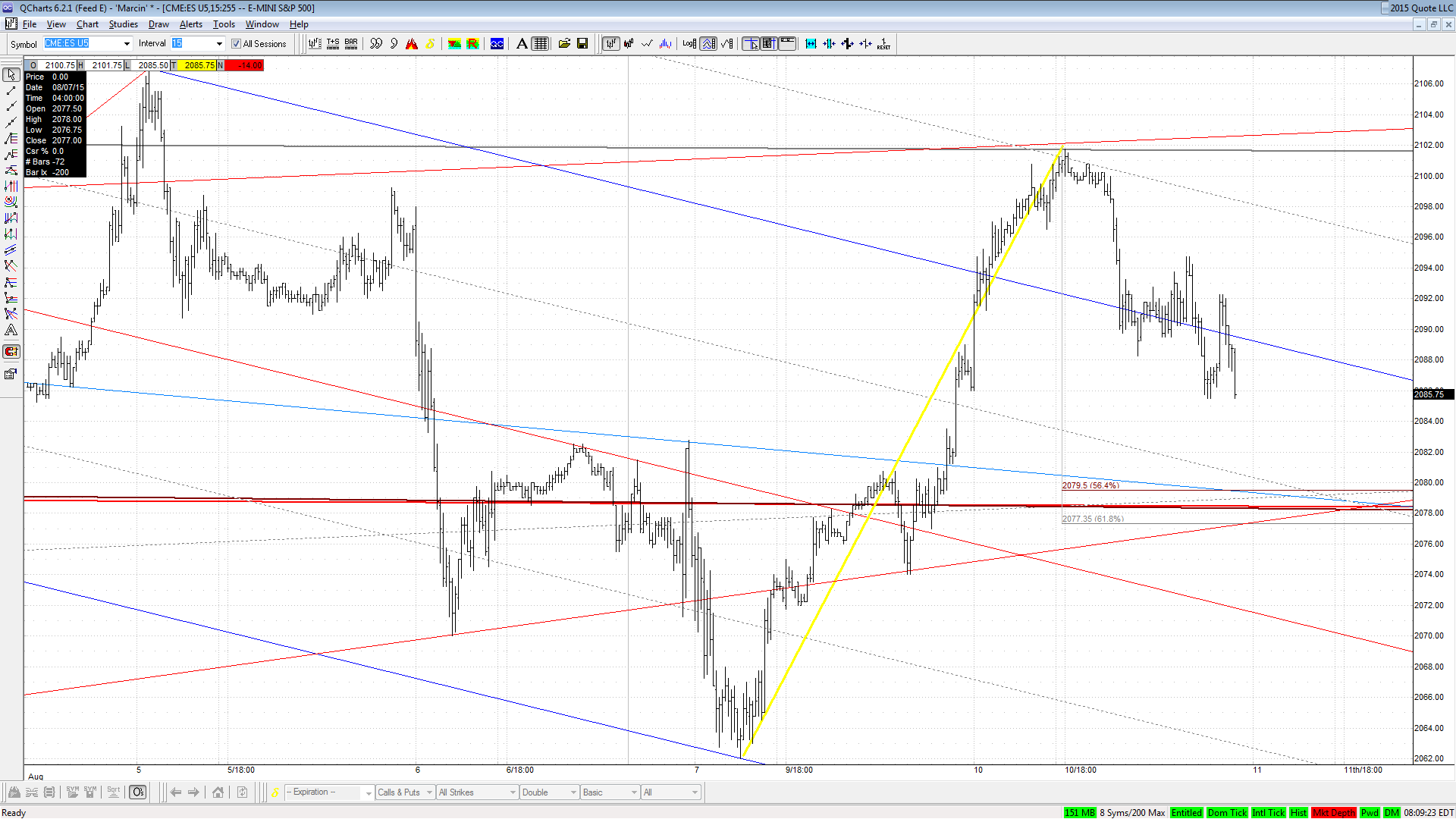Open the Alerts menu
This screenshot has width=1456, height=819.
click(x=191, y=24)
